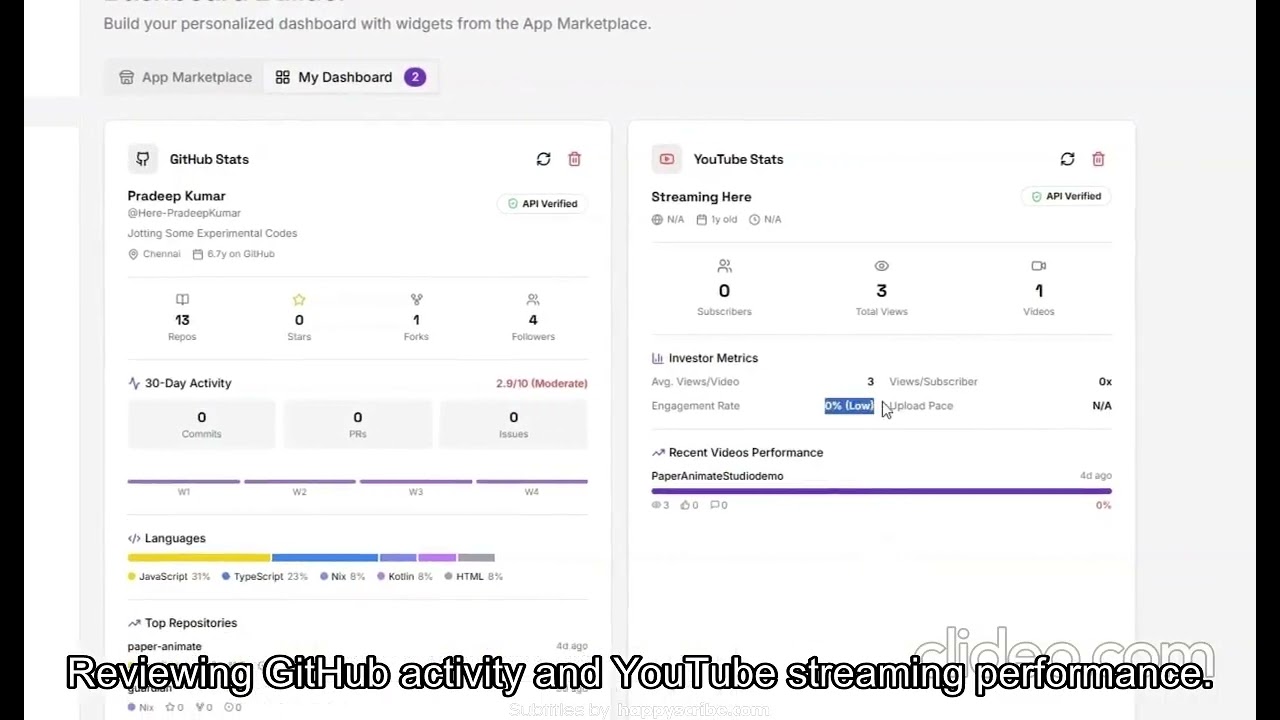
Task: Click the Upload Pace N/A value
Action: (x=1102, y=406)
